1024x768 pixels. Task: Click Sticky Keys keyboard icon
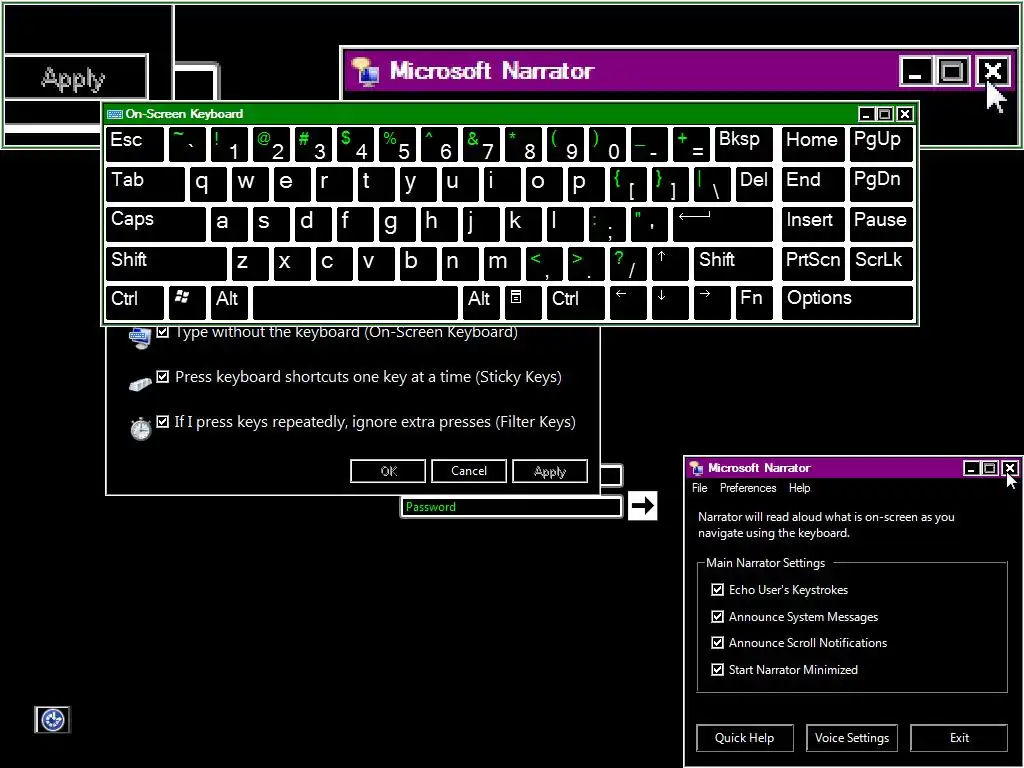140,383
